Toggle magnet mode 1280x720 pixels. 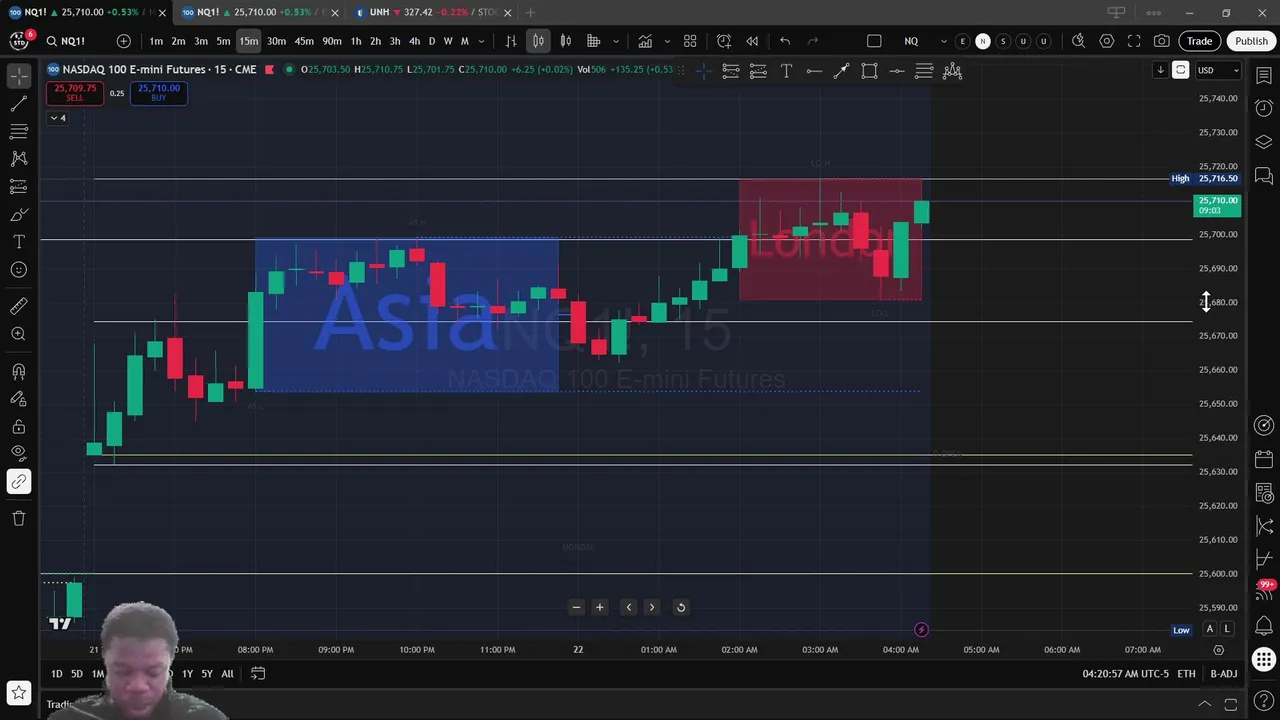[18, 372]
